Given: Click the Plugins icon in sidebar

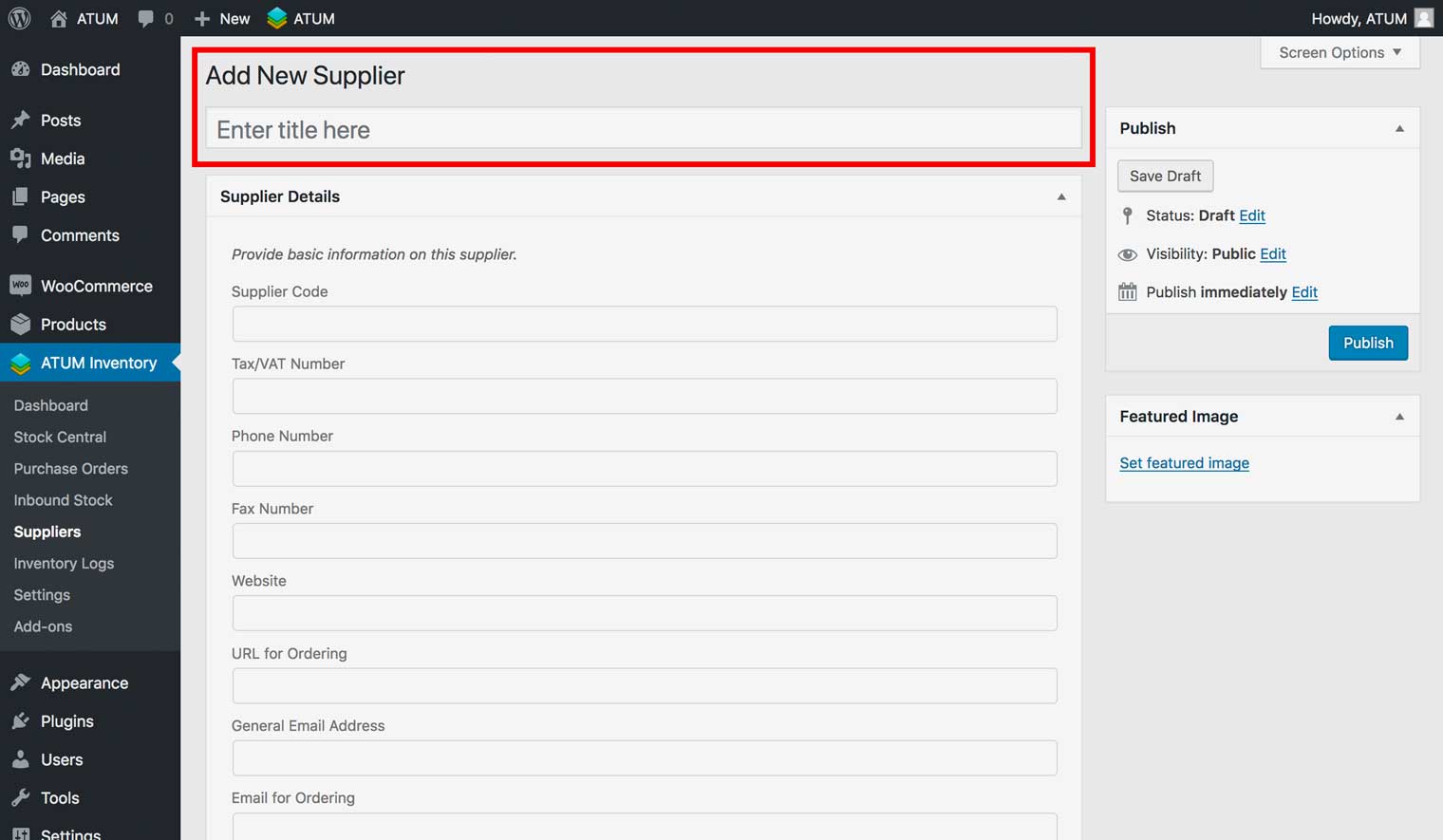Looking at the screenshot, I should pyautogui.click(x=20, y=721).
